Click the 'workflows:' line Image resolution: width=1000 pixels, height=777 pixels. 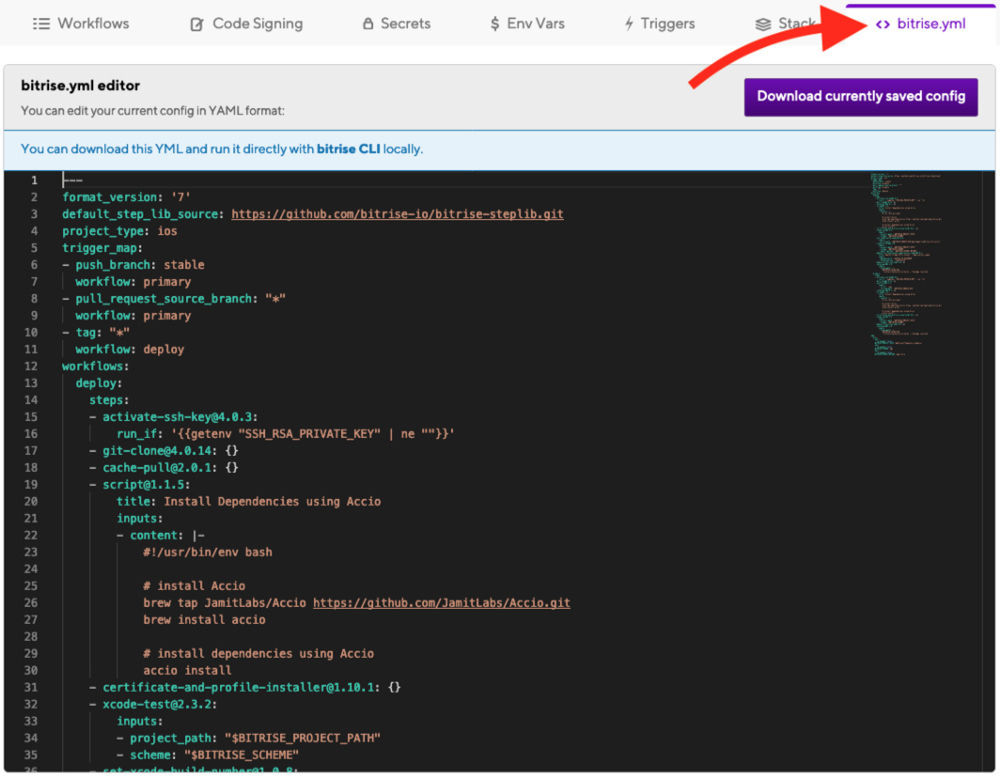tap(95, 366)
